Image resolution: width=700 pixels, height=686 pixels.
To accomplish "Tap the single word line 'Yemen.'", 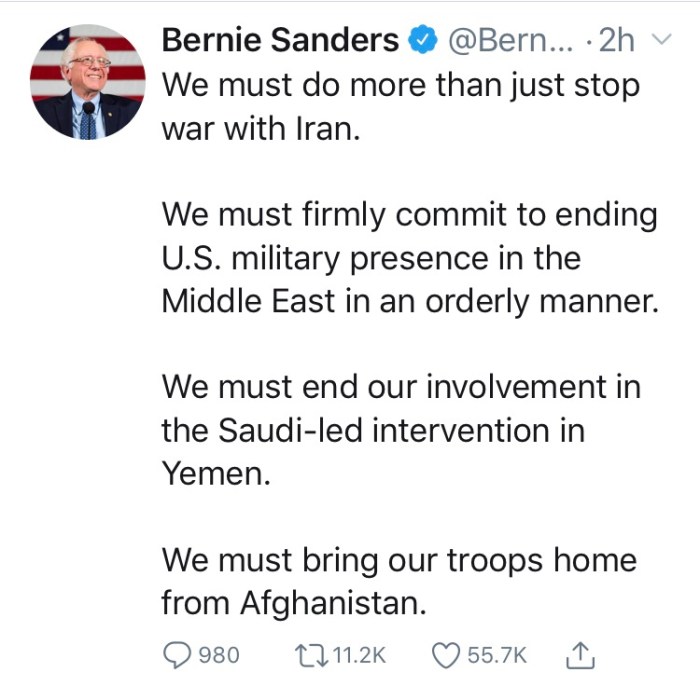I will [216, 473].
